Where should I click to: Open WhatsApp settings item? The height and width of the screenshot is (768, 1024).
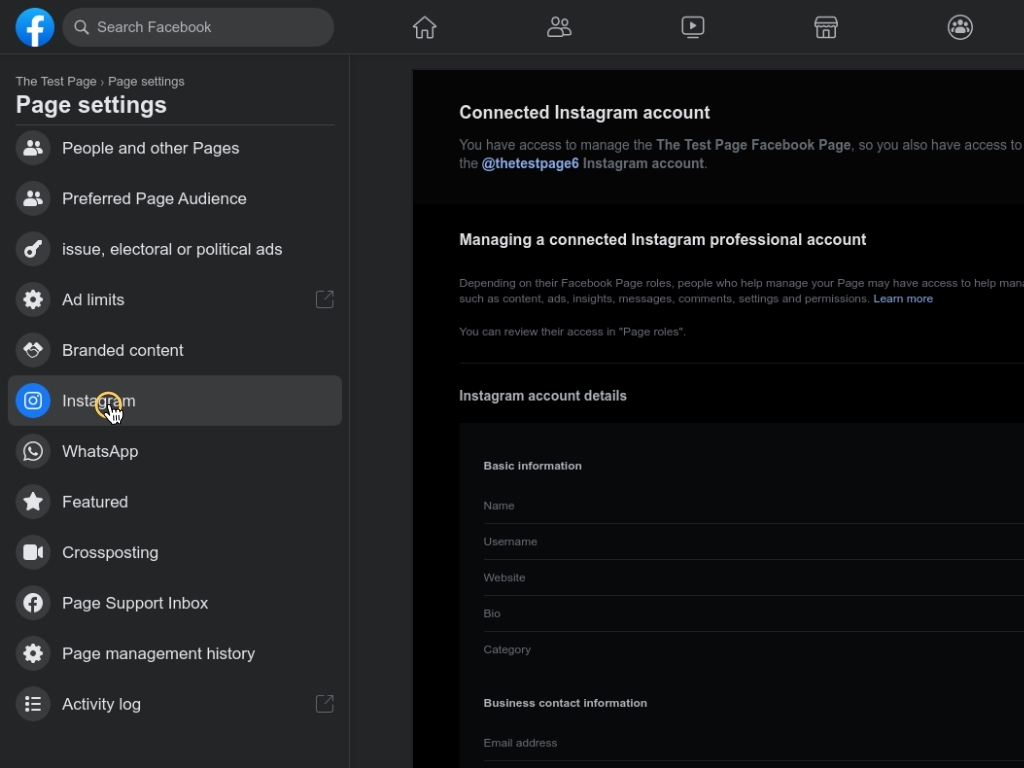point(175,451)
